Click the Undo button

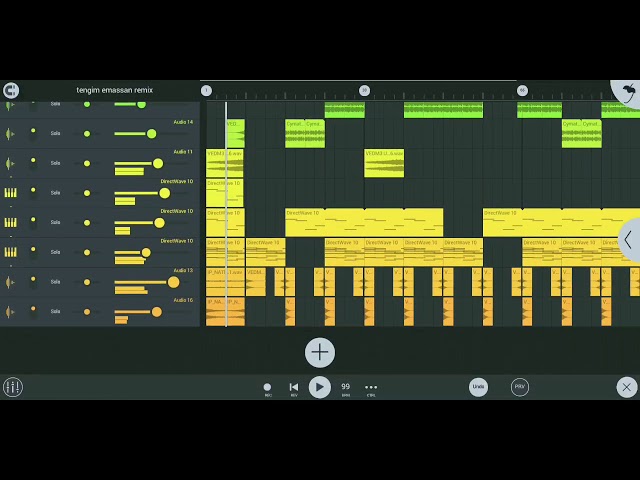[x=478, y=387]
